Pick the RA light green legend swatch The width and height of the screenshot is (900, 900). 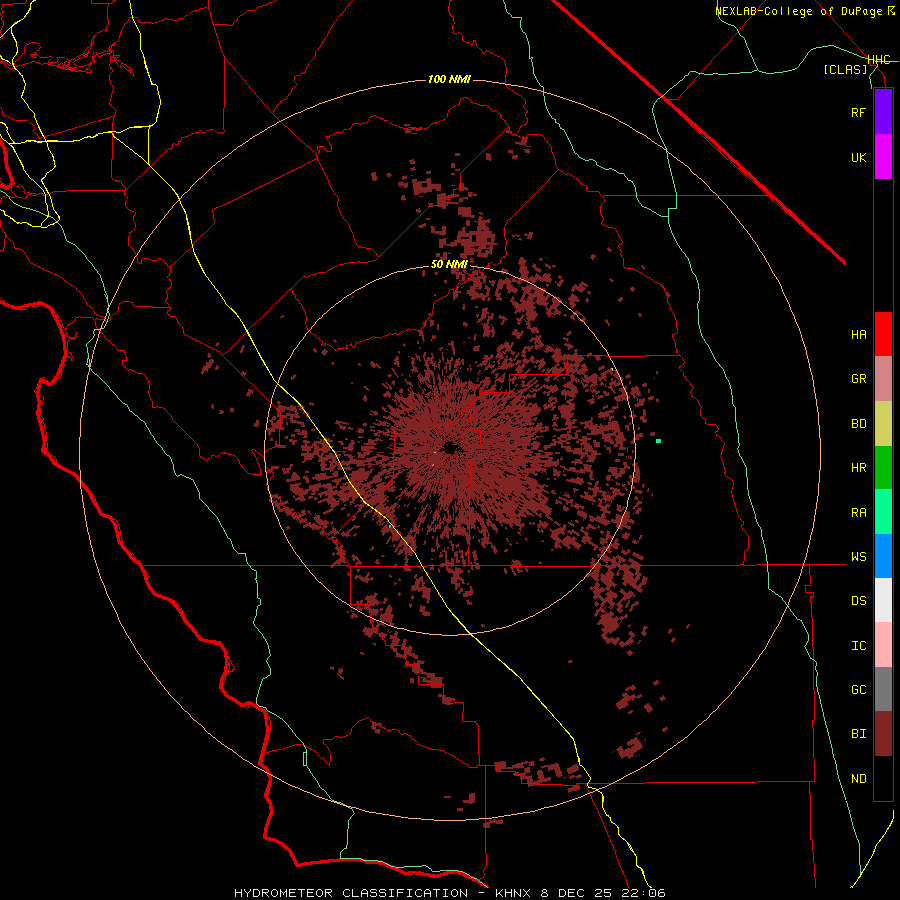(883, 512)
